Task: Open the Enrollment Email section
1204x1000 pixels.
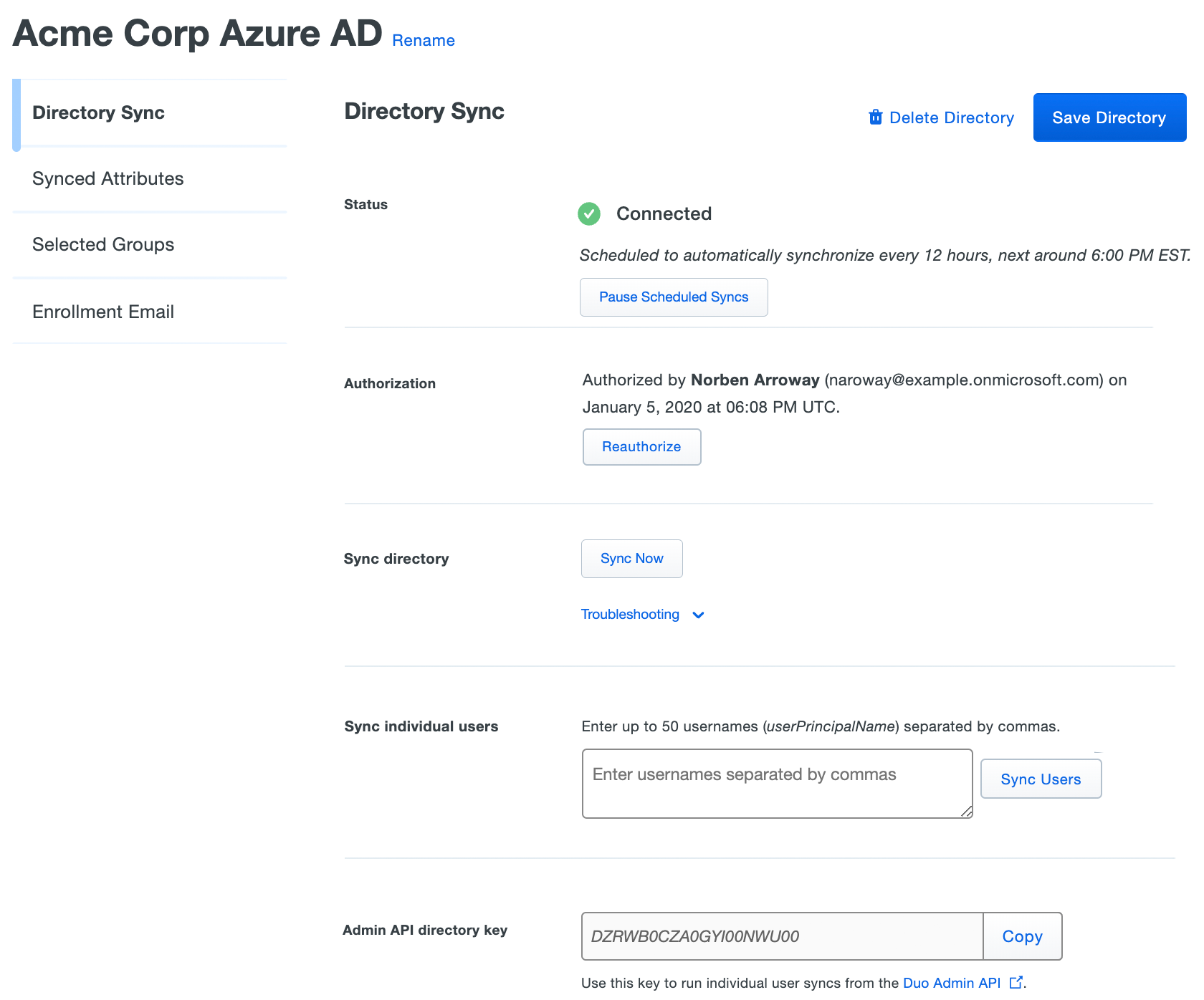Action: 103,311
